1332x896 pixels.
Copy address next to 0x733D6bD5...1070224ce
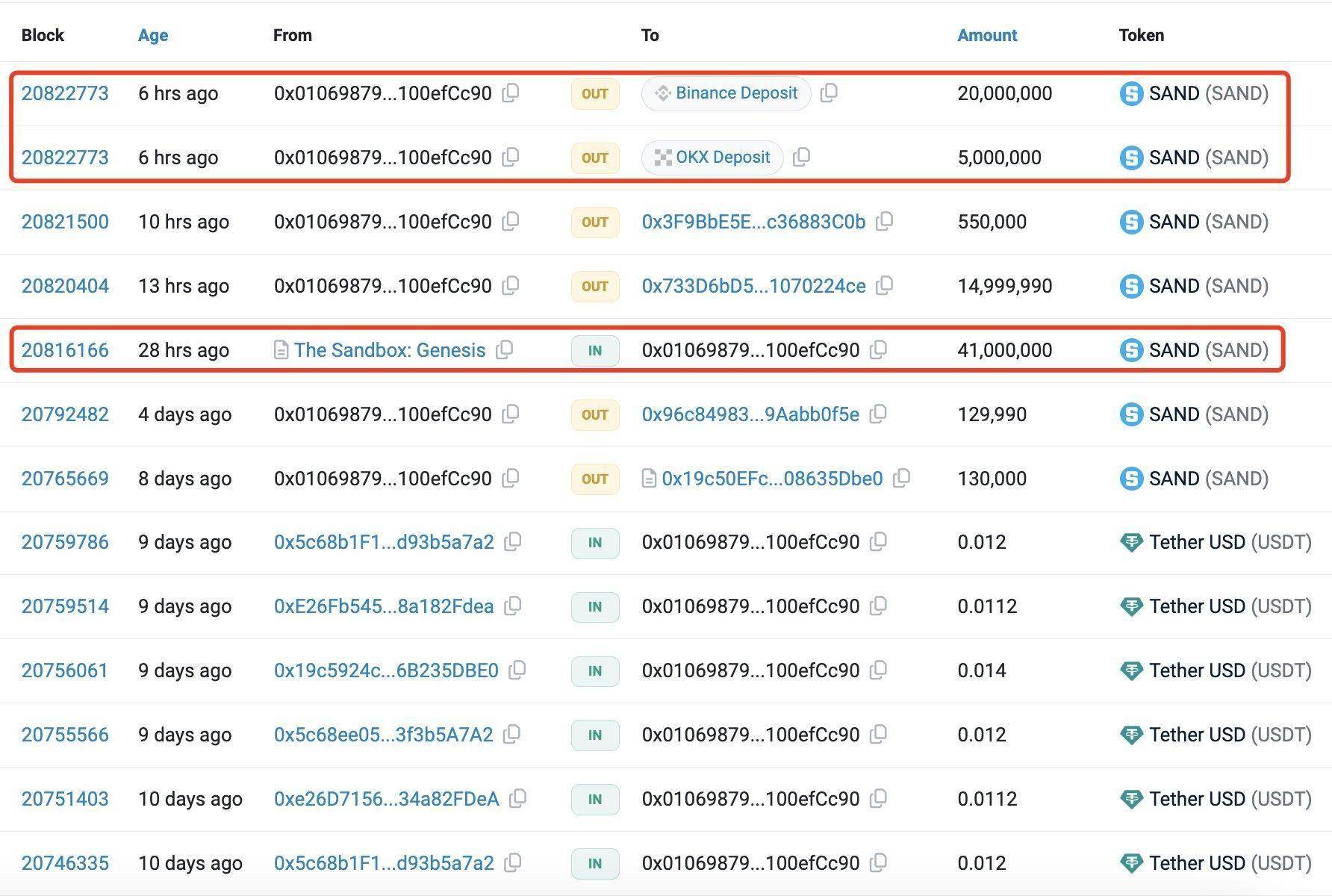click(x=884, y=286)
